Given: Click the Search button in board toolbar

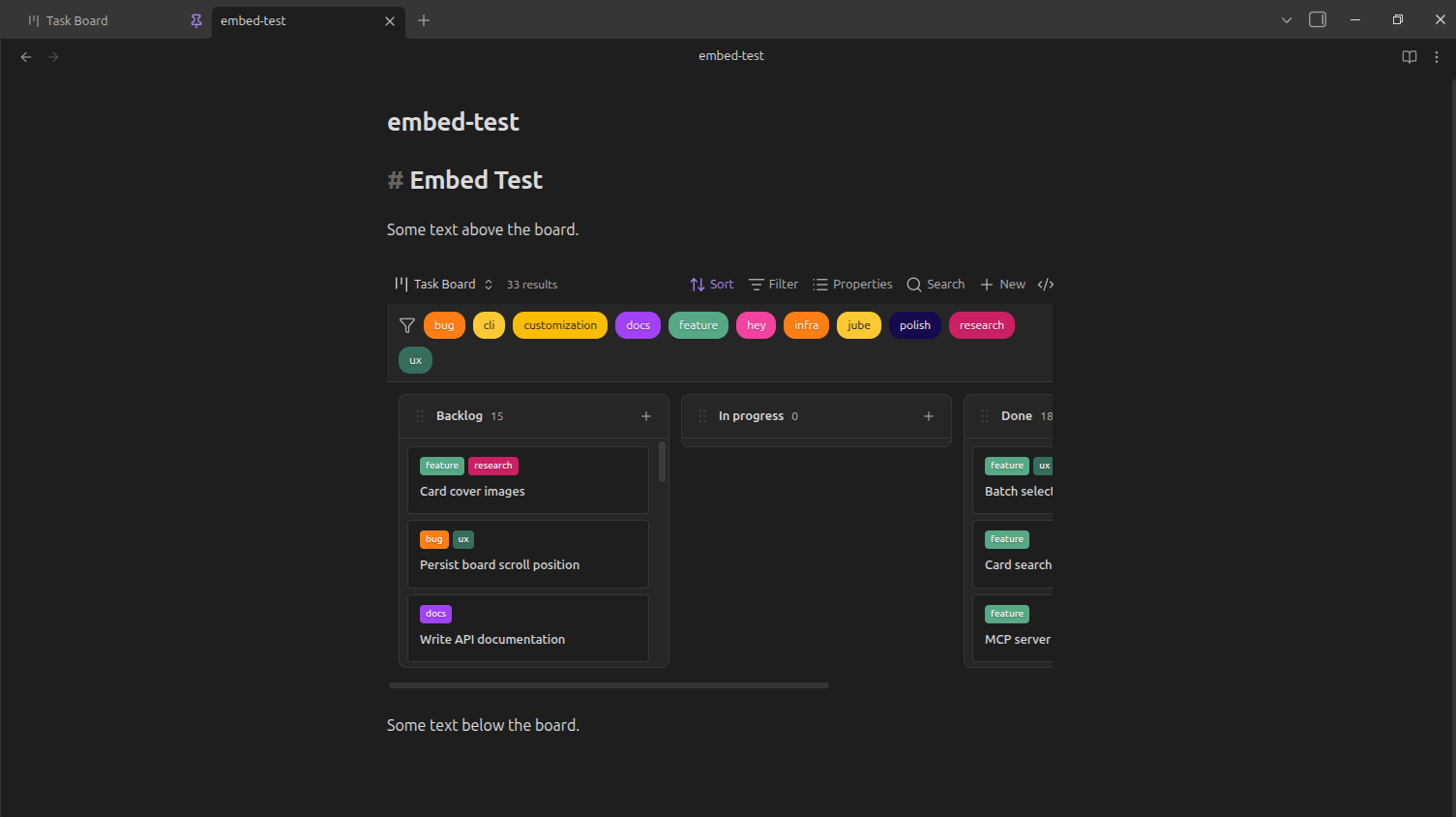Looking at the screenshot, I should point(936,285).
